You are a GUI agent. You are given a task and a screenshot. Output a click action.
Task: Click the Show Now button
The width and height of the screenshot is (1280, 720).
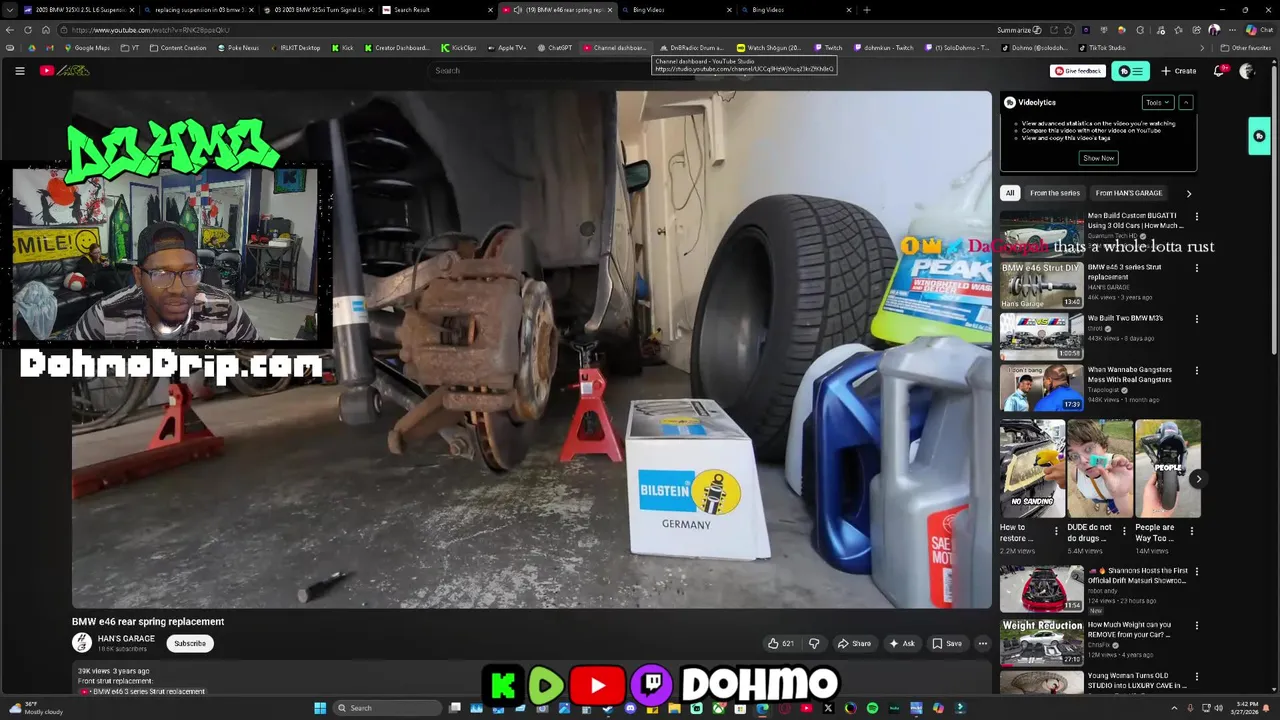tap(1098, 158)
